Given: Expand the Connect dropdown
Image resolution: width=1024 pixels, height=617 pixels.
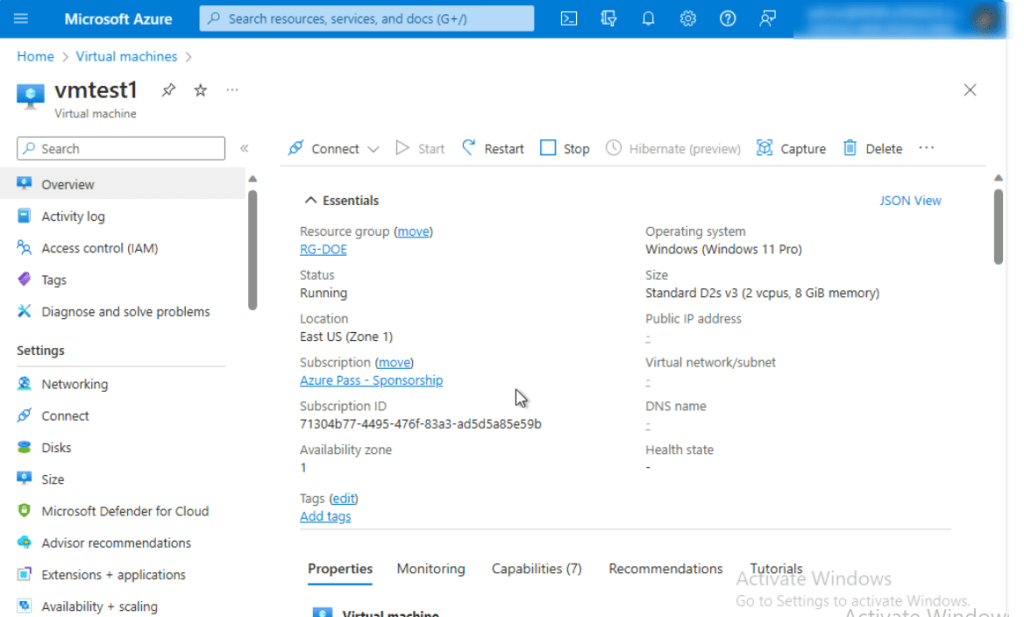Looking at the screenshot, I should tap(373, 149).
